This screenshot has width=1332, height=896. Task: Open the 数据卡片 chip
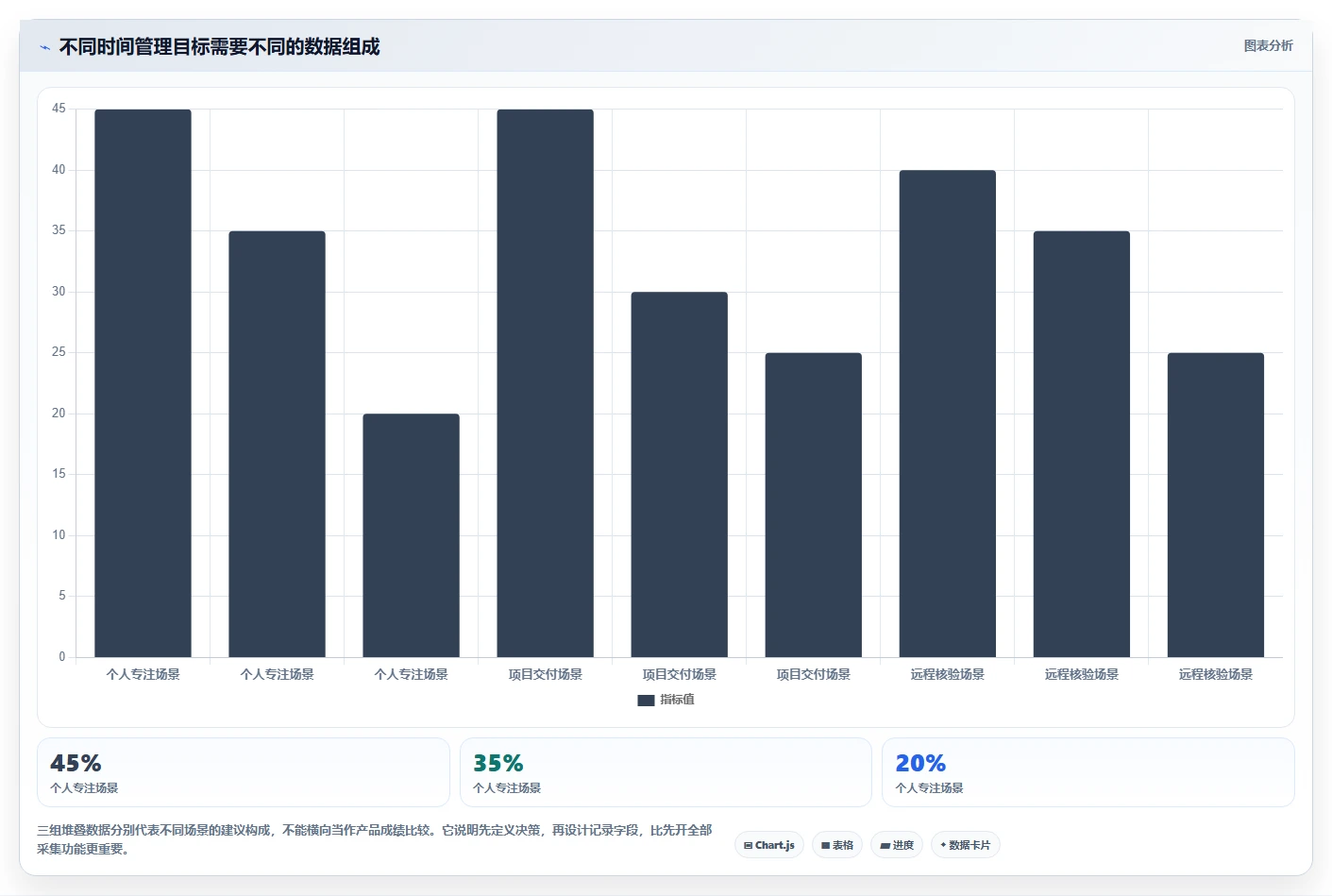966,845
